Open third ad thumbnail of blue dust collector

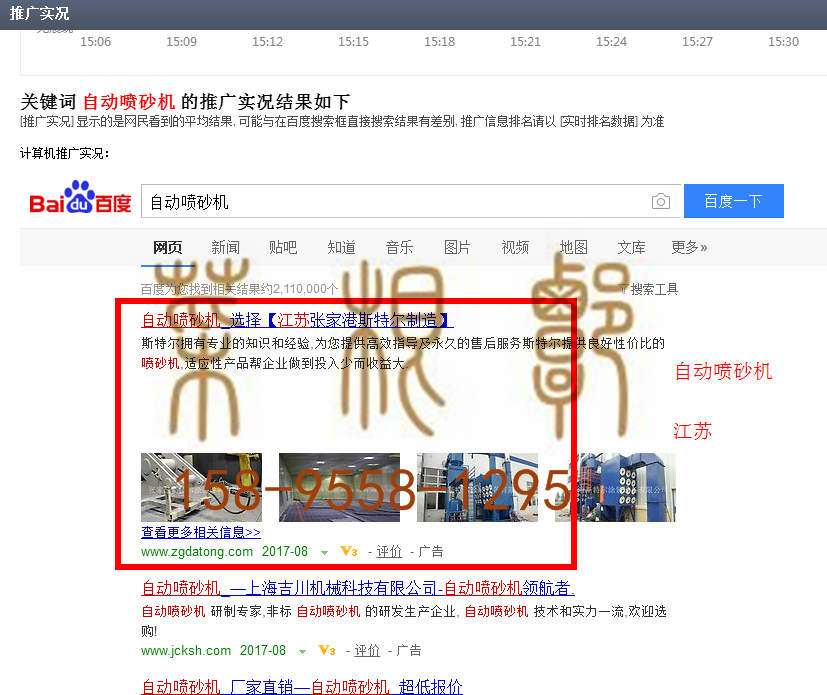click(x=477, y=487)
